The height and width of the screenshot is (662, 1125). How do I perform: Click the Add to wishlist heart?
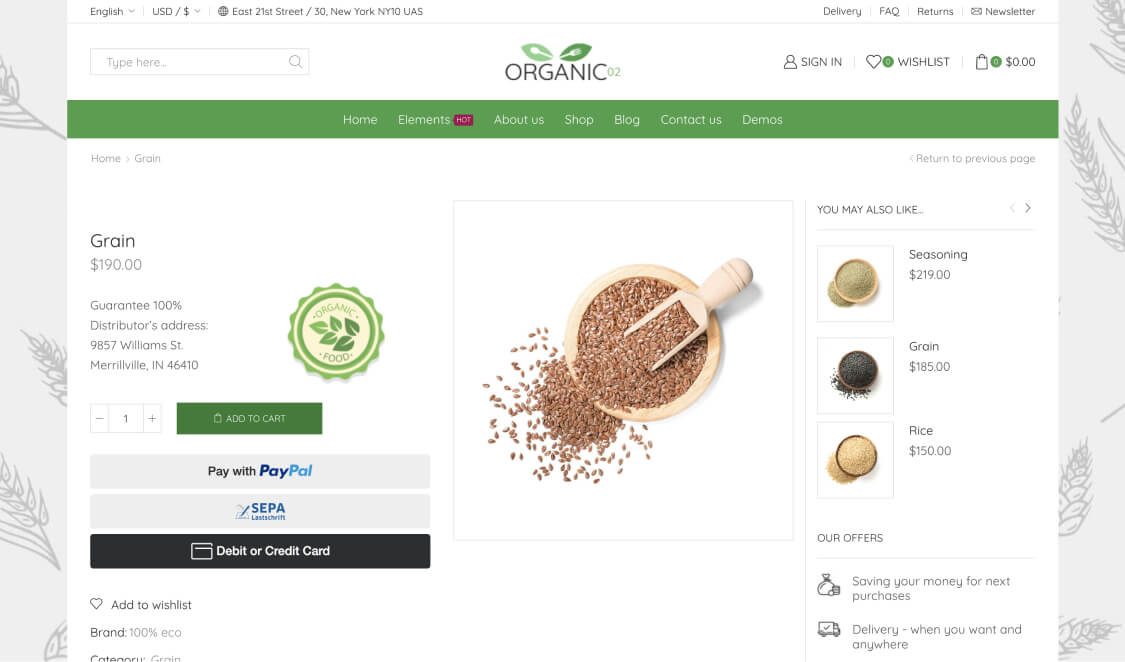96,604
